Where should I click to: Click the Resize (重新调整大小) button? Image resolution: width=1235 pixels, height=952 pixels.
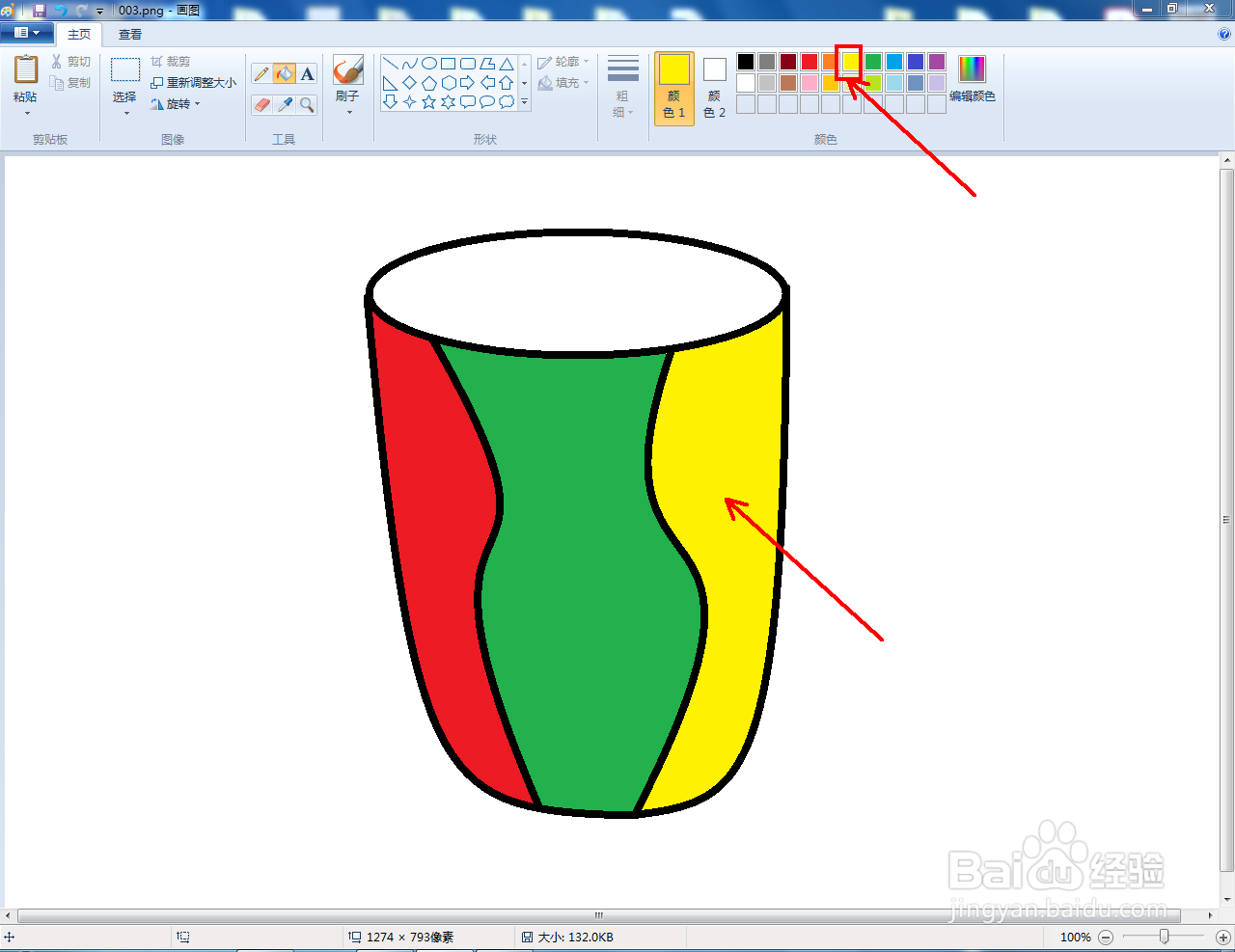pyautogui.click(x=193, y=83)
